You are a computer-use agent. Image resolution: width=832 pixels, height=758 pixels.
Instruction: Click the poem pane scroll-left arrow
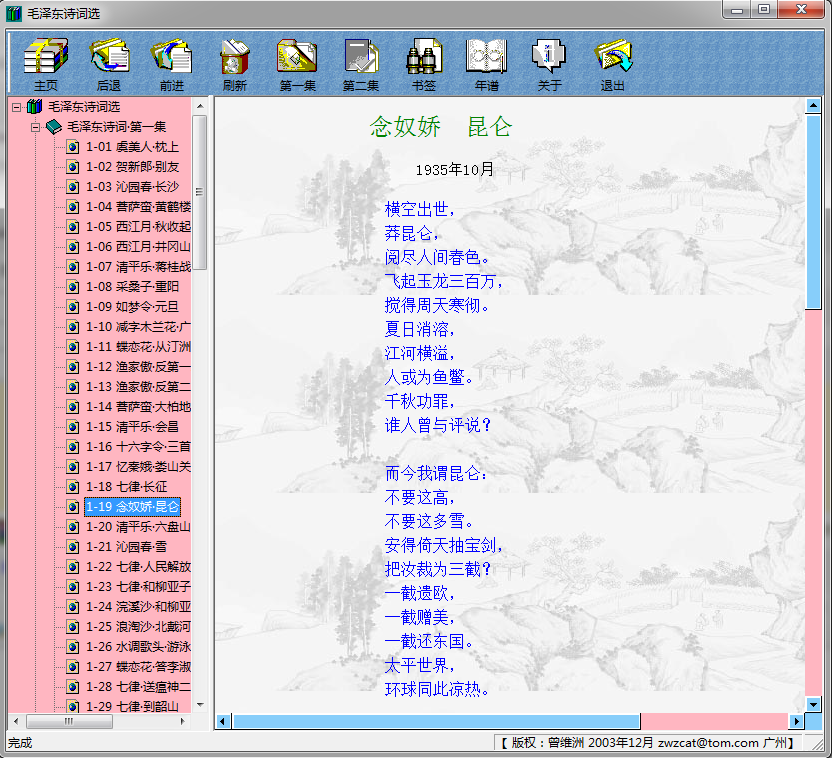point(223,721)
